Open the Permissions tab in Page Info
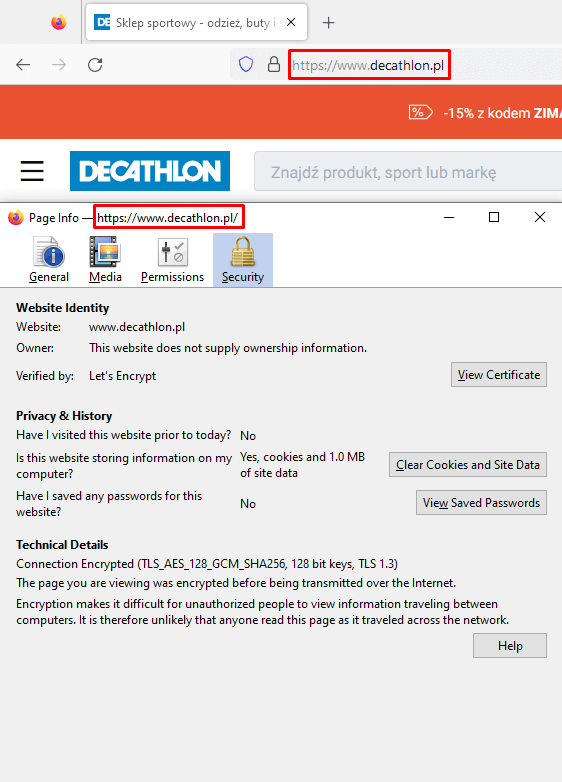 pos(173,260)
